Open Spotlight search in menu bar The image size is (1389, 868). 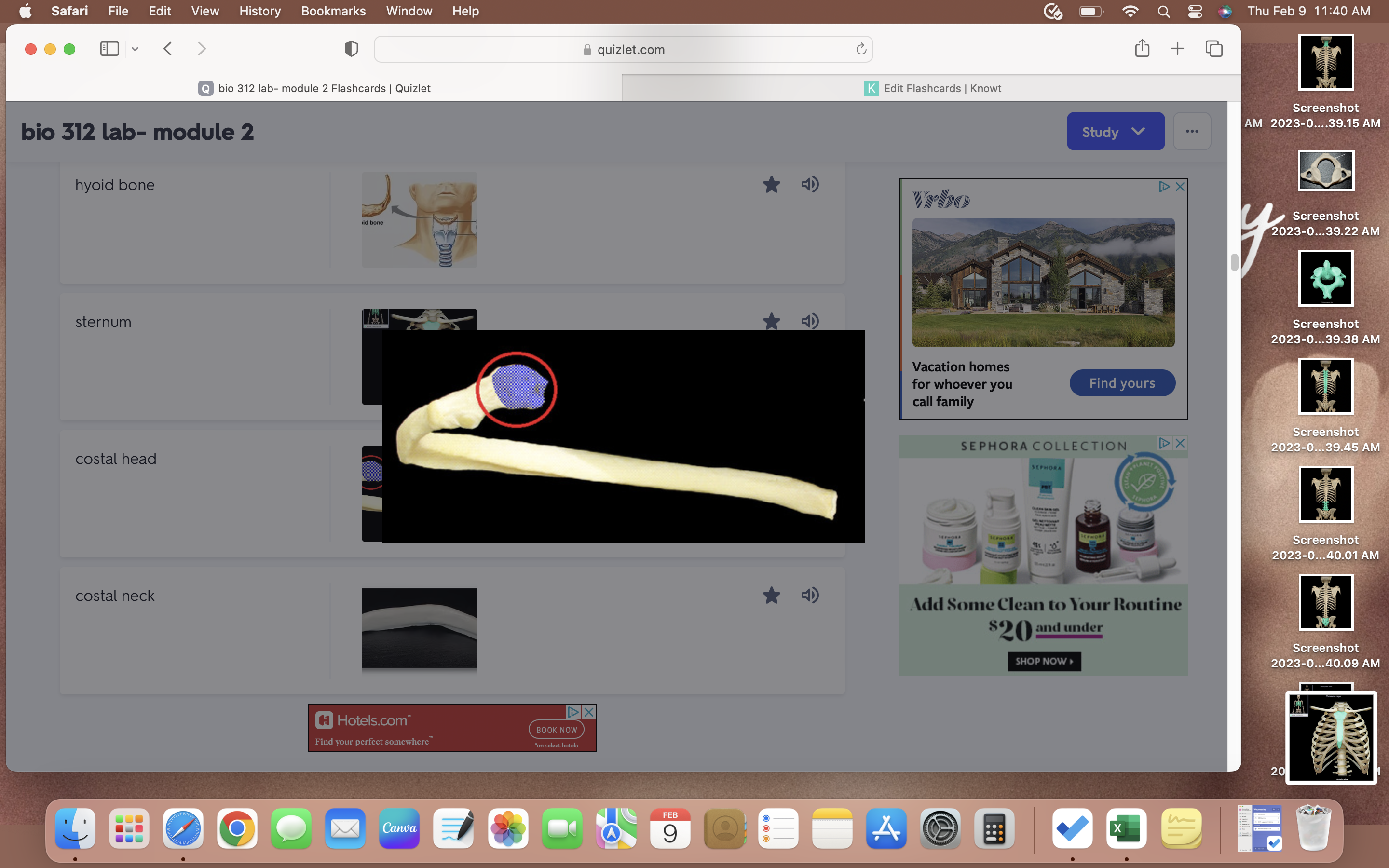pos(1163,11)
